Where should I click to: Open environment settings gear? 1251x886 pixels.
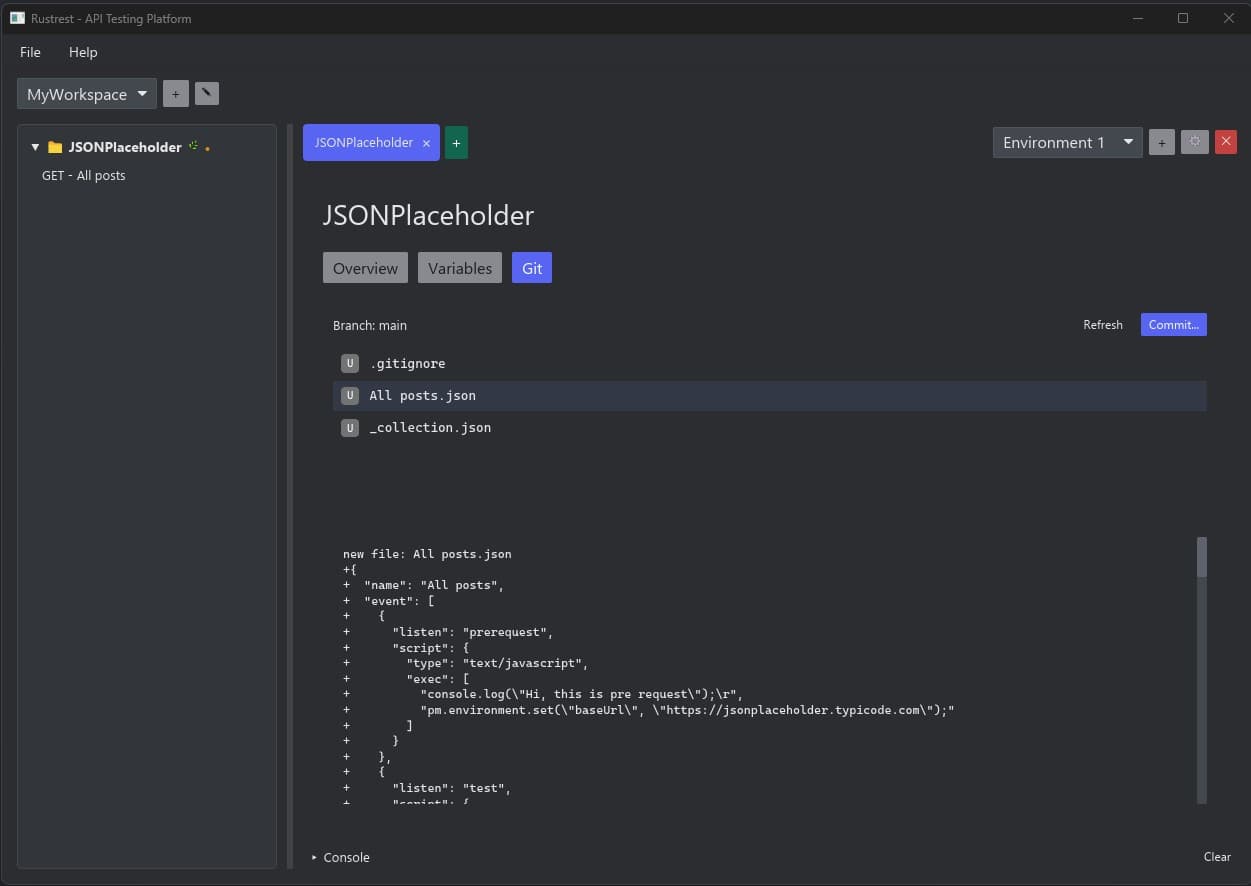[x=1195, y=142]
